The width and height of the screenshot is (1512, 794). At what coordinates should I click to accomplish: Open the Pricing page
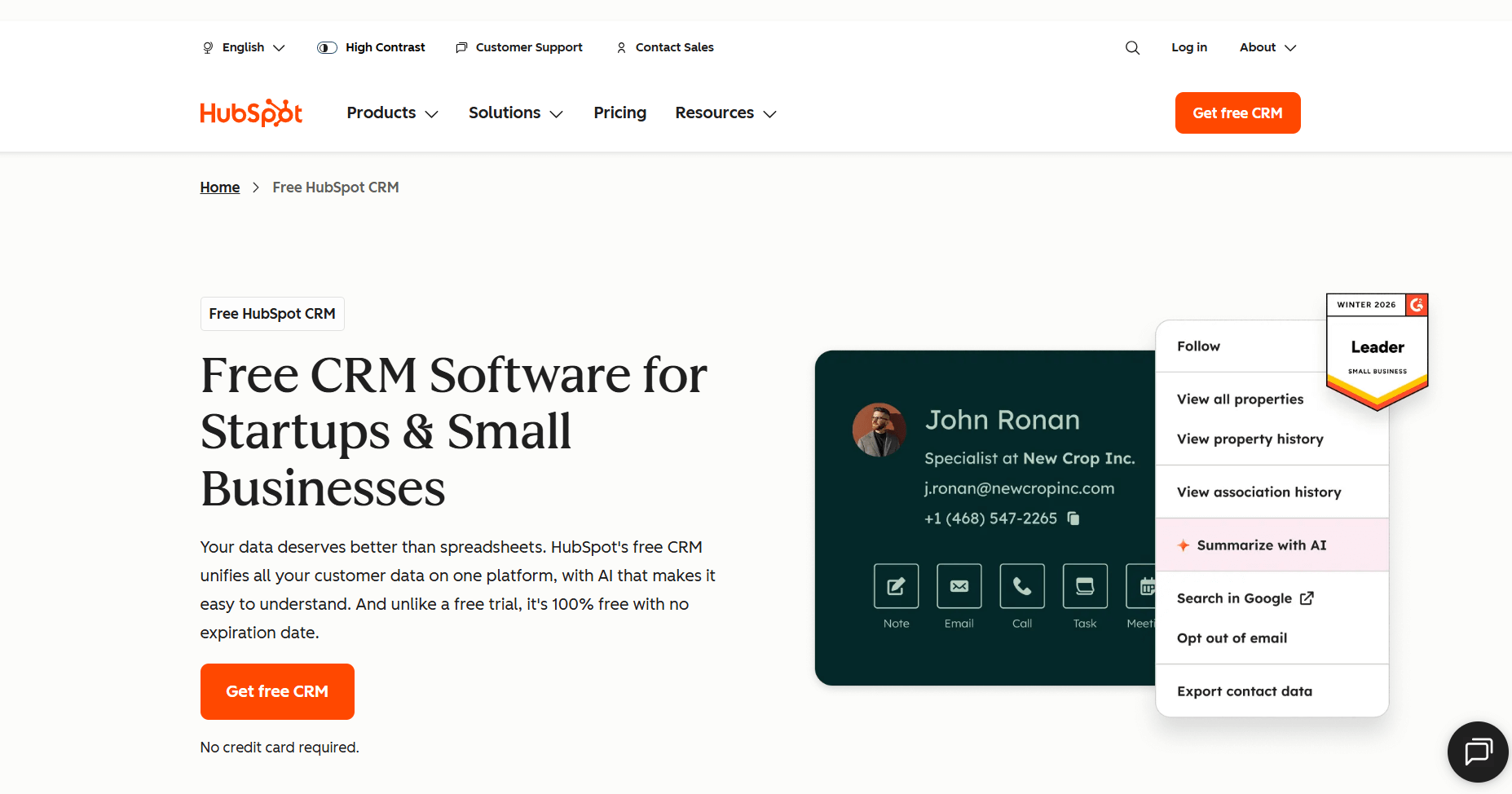point(619,113)
